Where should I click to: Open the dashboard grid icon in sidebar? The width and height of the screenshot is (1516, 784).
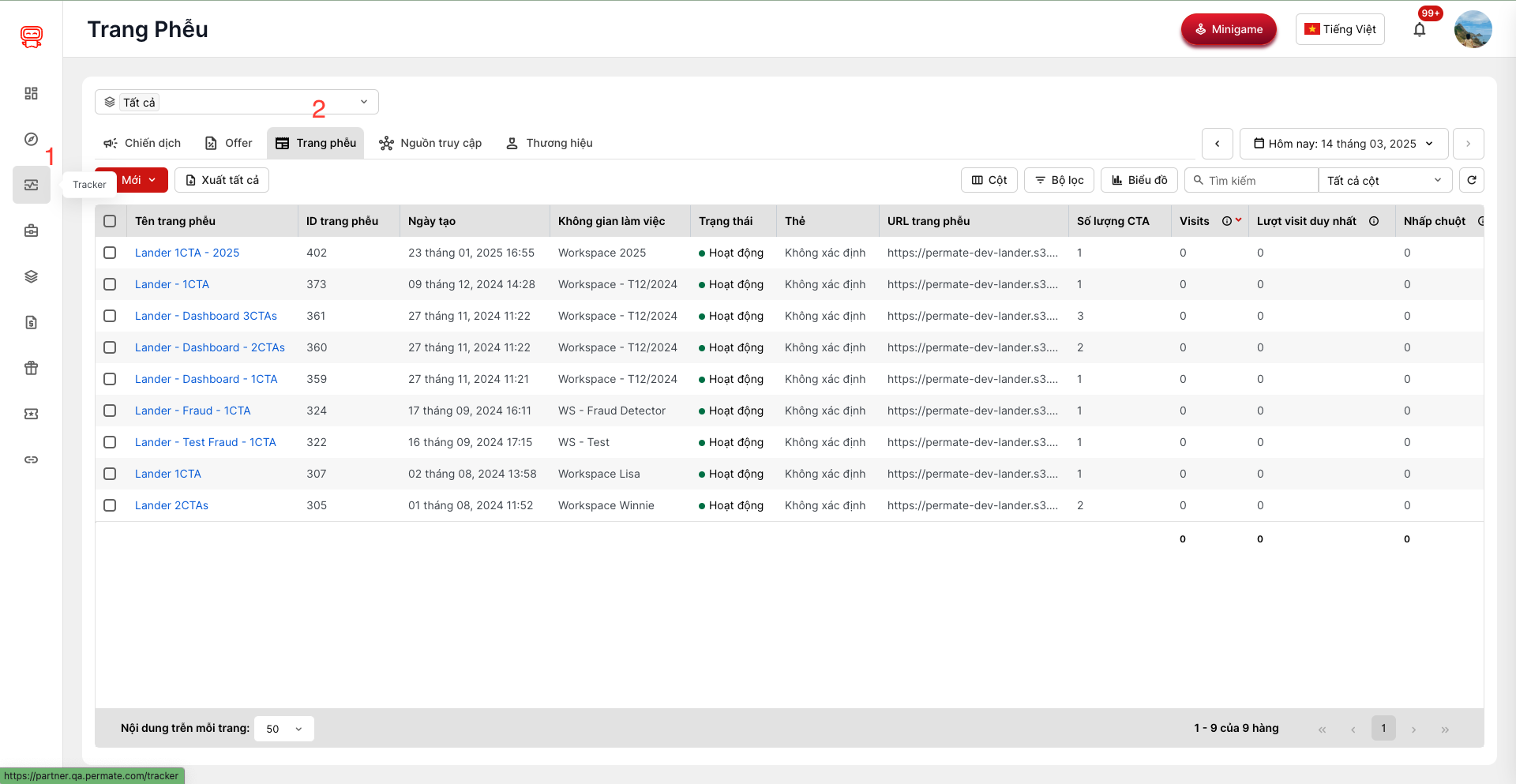point(32,93)
